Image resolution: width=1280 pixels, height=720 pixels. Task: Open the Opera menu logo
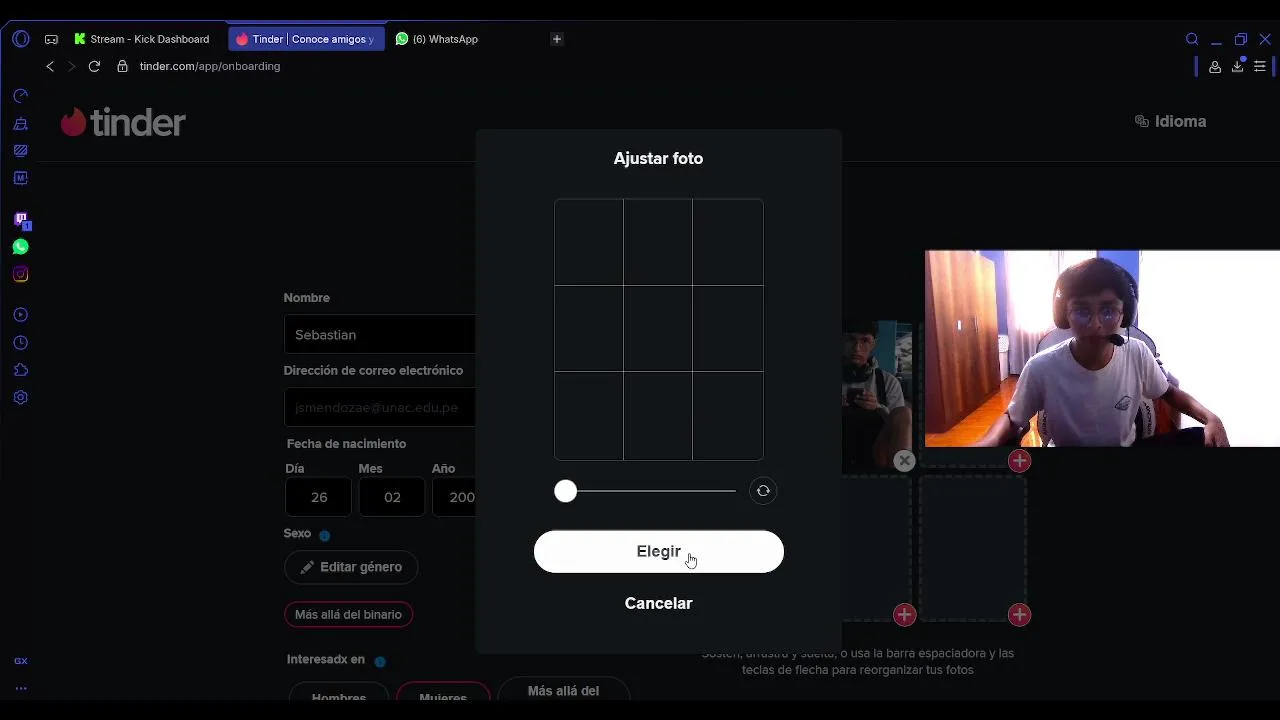point(21,39)
